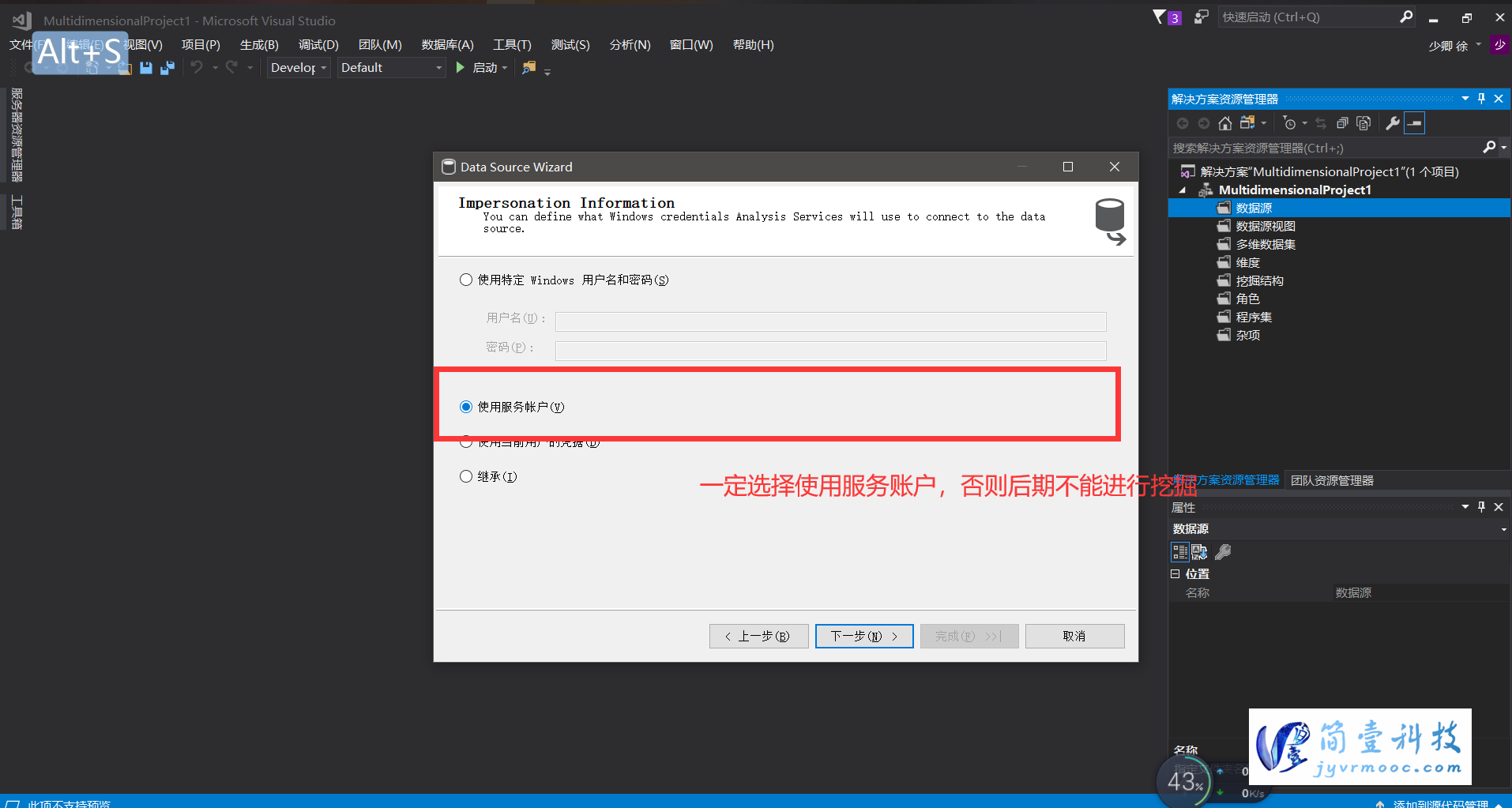1512x808 pixels.
Task: Click the Undo arrow icon in the toolbar
Action: [197, 68]
